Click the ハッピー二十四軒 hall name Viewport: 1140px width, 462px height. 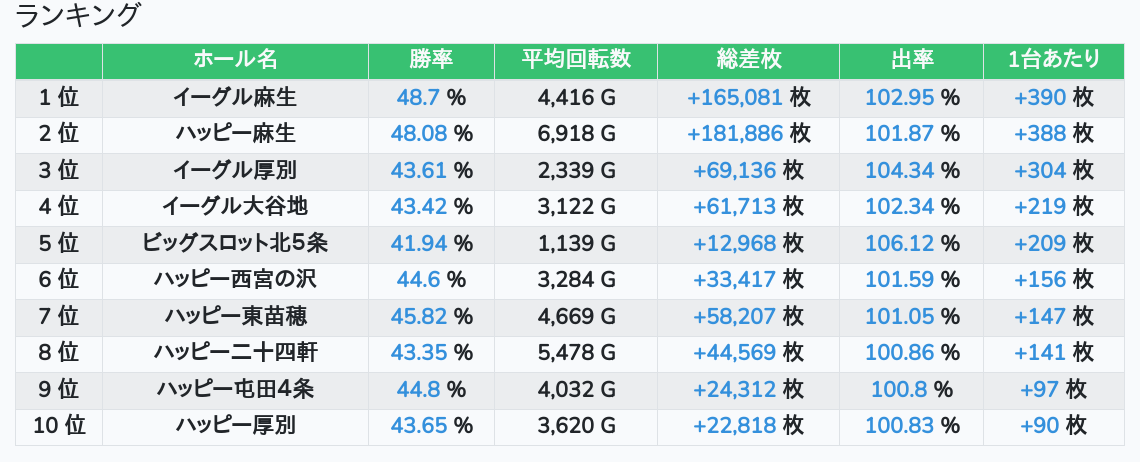(x=235, y=352)
